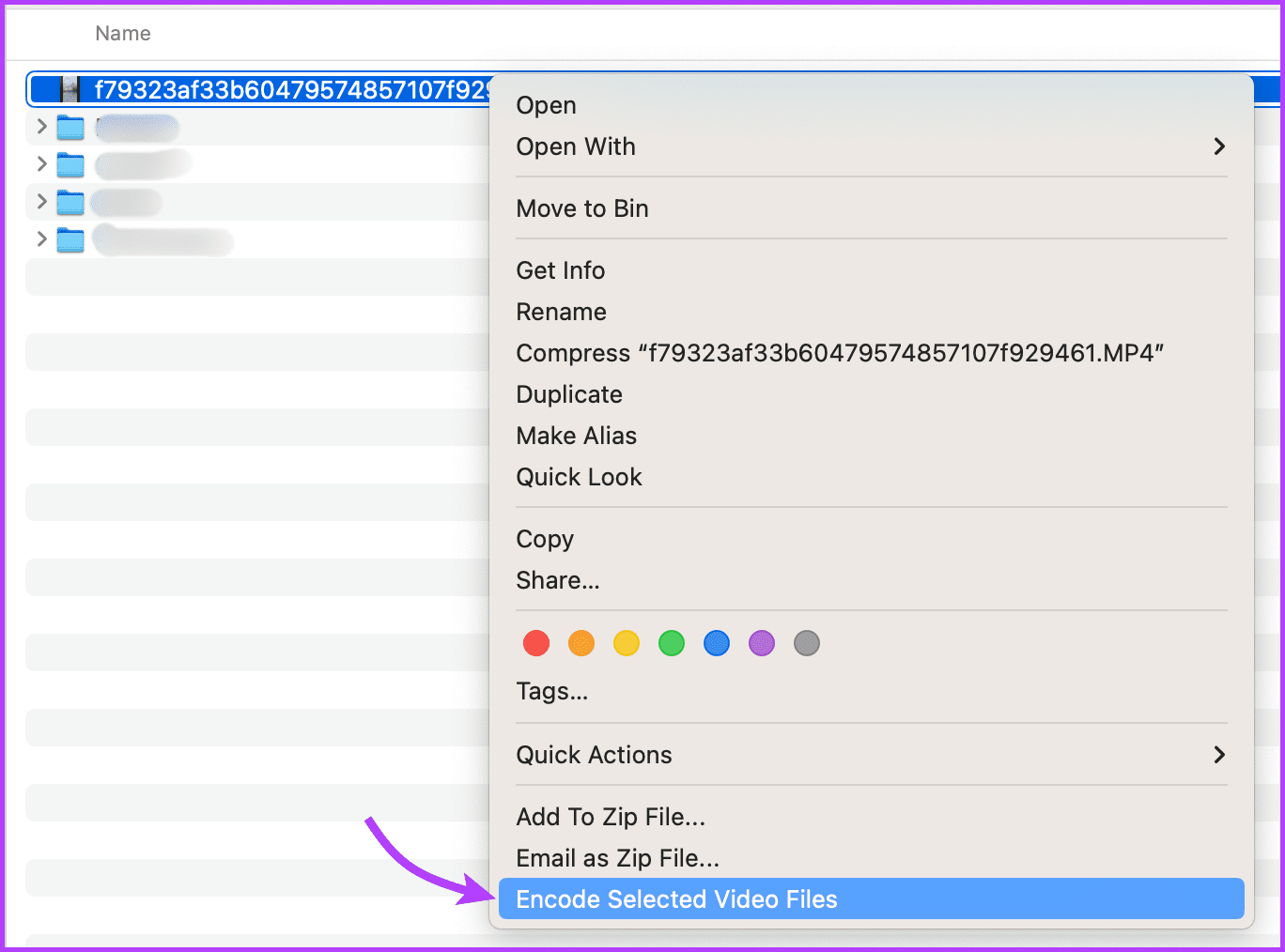The width and height of the screenshot is (1285, 952).
Task: Choose Move to Bin
Action: (582, 208)
